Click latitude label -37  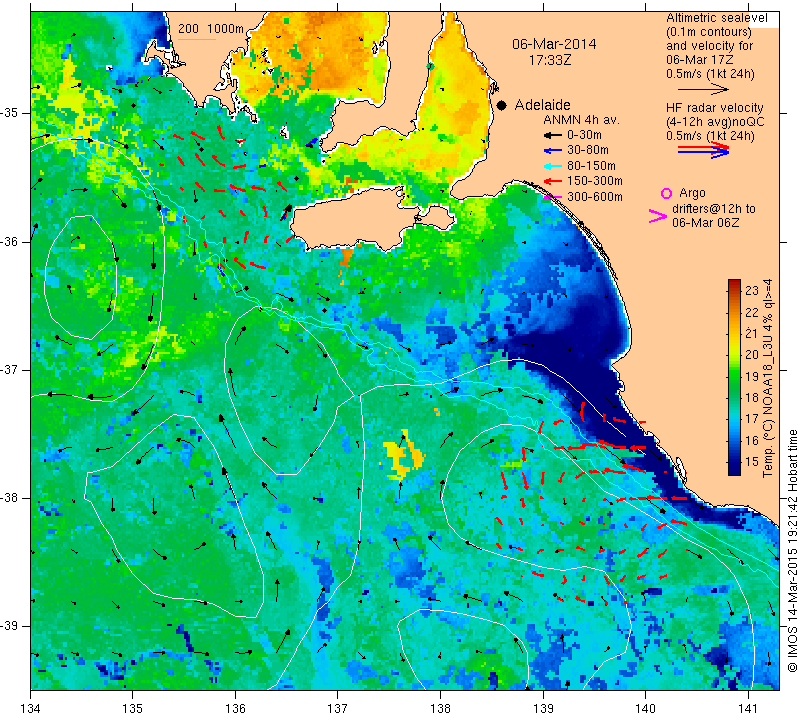(x=11, y=369)
